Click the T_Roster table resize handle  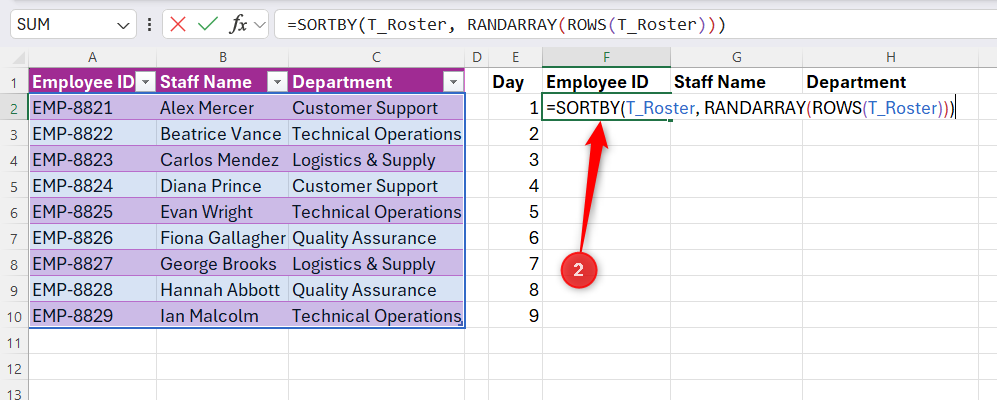[x=462, y=325]
